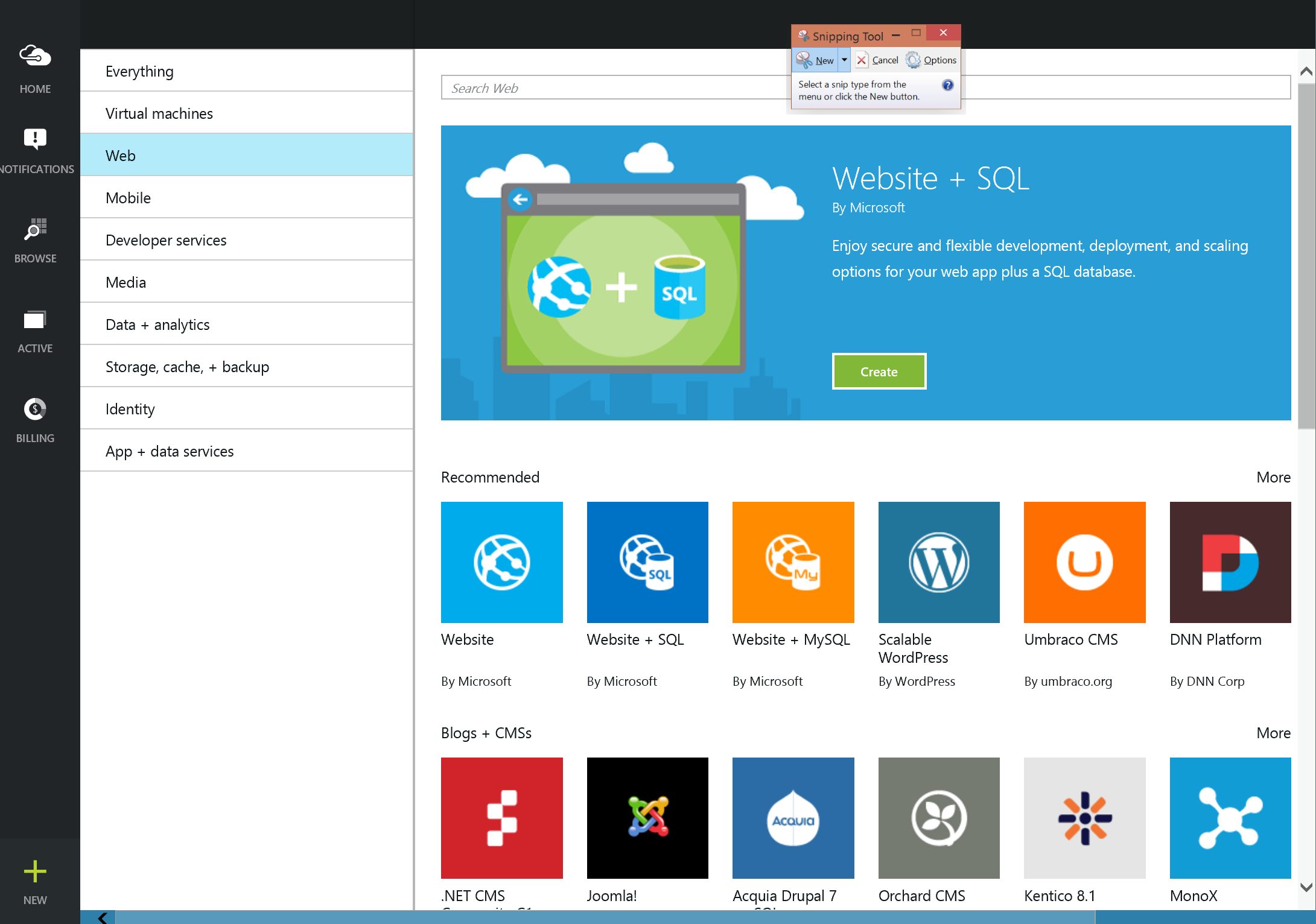Select the Mobile category

(247, 198)
